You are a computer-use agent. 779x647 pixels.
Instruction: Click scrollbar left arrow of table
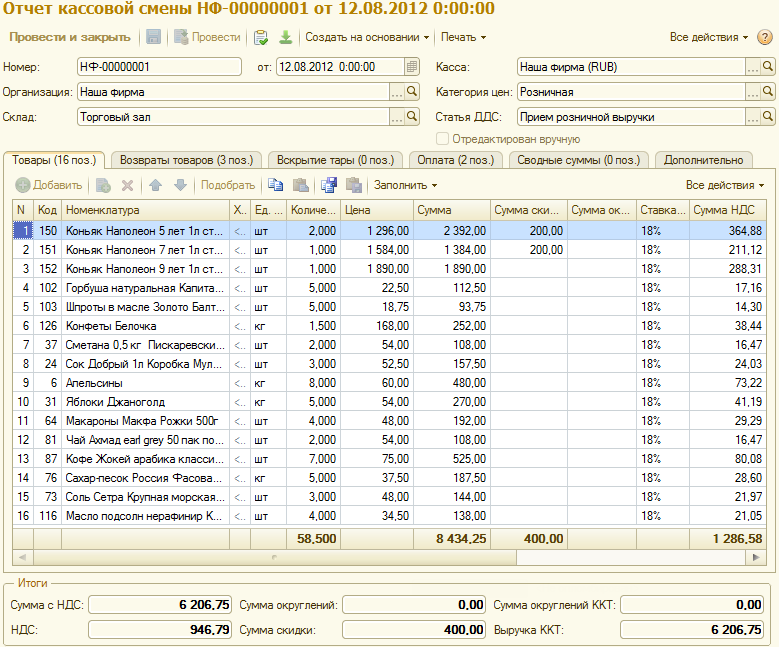(22, 558)
